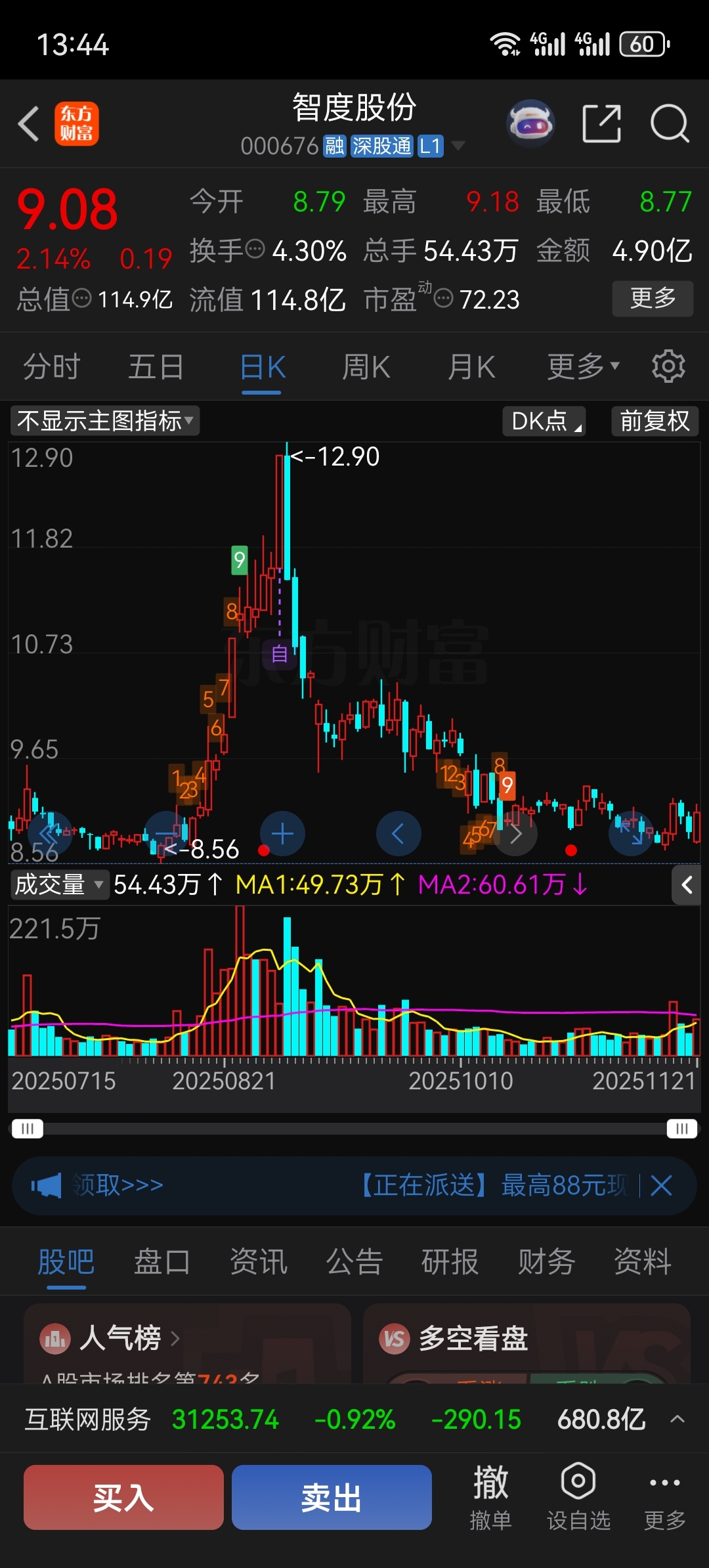Open bottom 更多 three-dots menu

pyautogui.click(x=664, y=1497)
